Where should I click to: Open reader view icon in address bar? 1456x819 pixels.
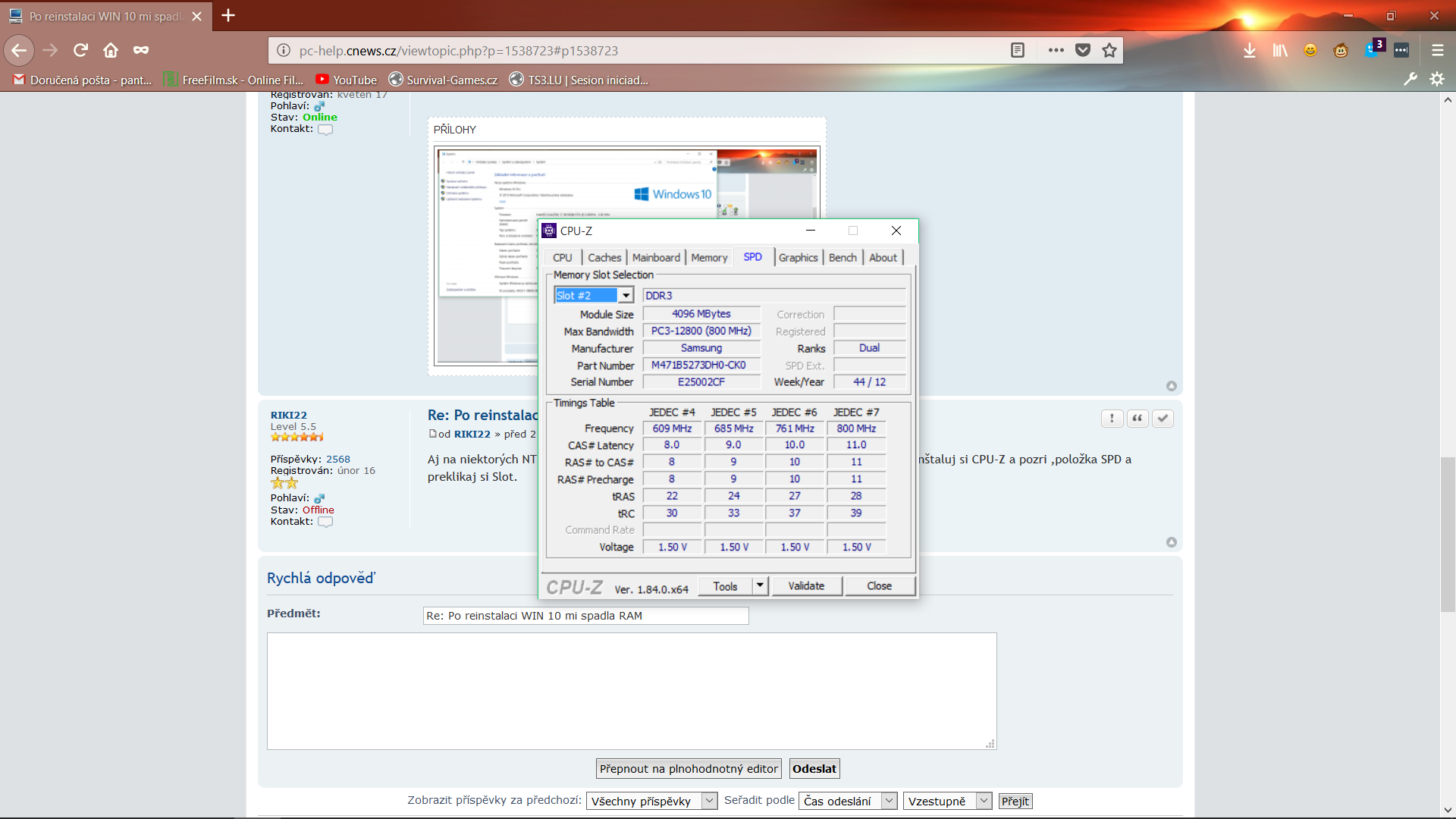click(x=1018, y=50)
